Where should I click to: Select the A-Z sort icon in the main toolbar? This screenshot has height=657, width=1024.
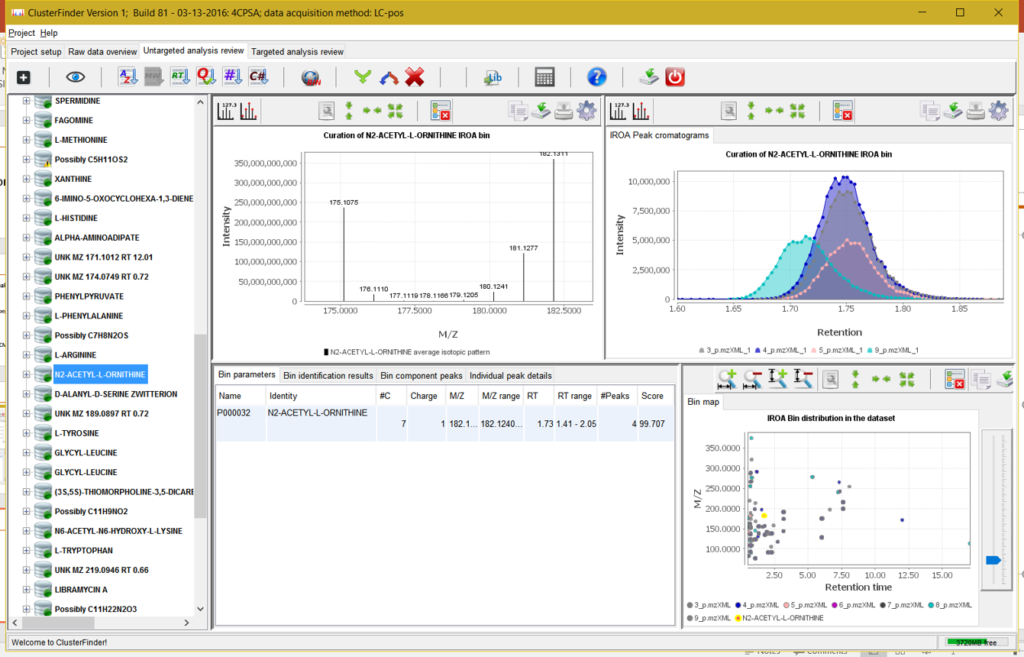(x=126, y=77)
